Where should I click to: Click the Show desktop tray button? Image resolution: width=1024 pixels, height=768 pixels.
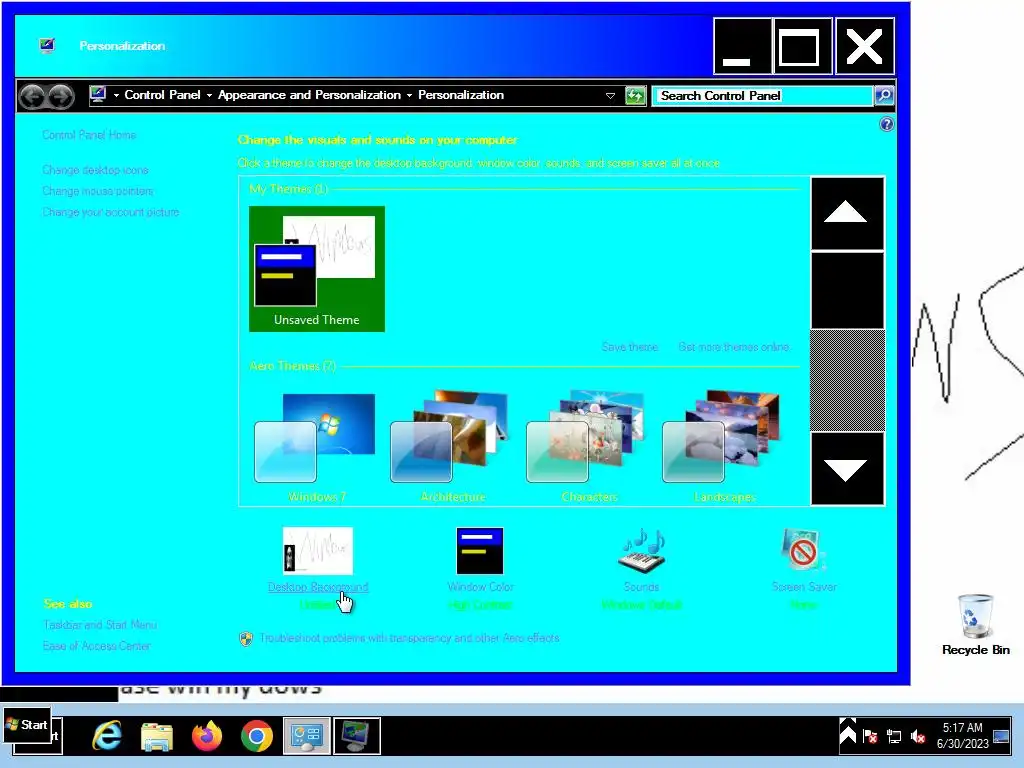(1002, 736)
